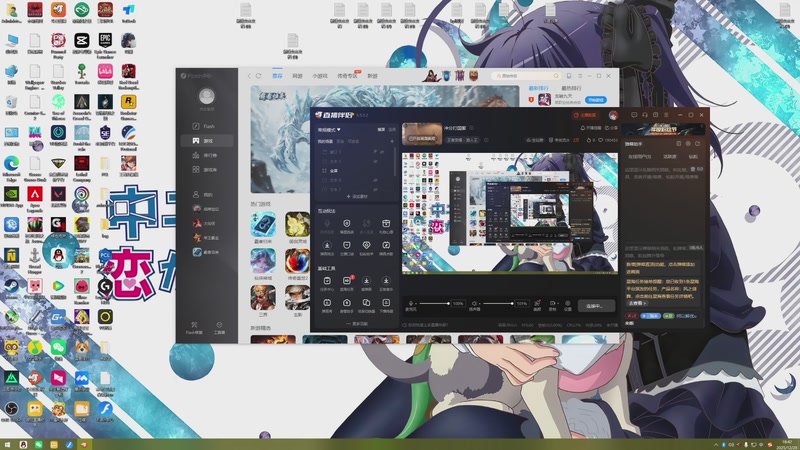800x450 pixels.
Task: Toggle visibility of fourth source row
Action: 375,180
